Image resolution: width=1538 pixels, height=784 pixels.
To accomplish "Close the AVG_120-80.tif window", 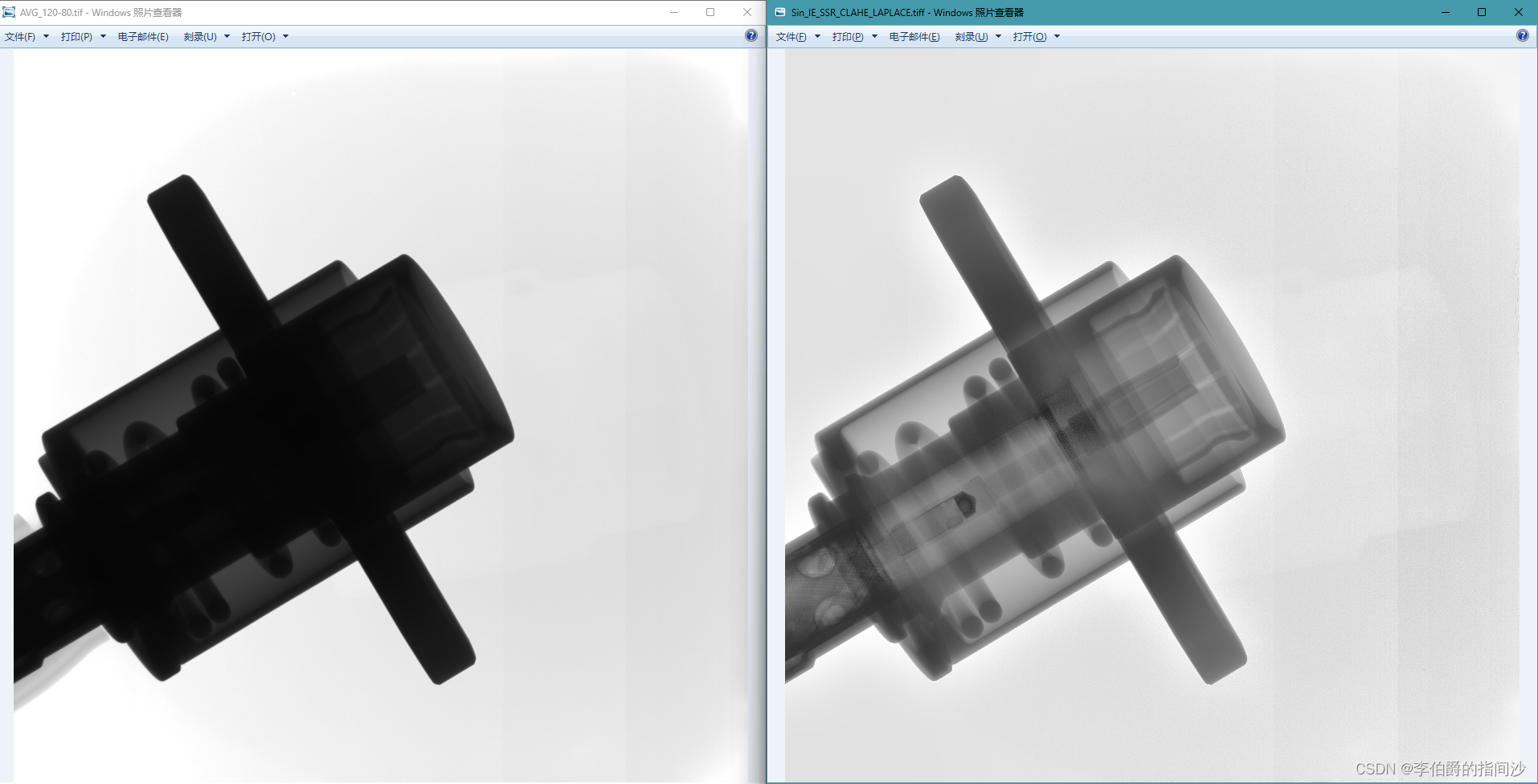I will [x=747, y=12].
